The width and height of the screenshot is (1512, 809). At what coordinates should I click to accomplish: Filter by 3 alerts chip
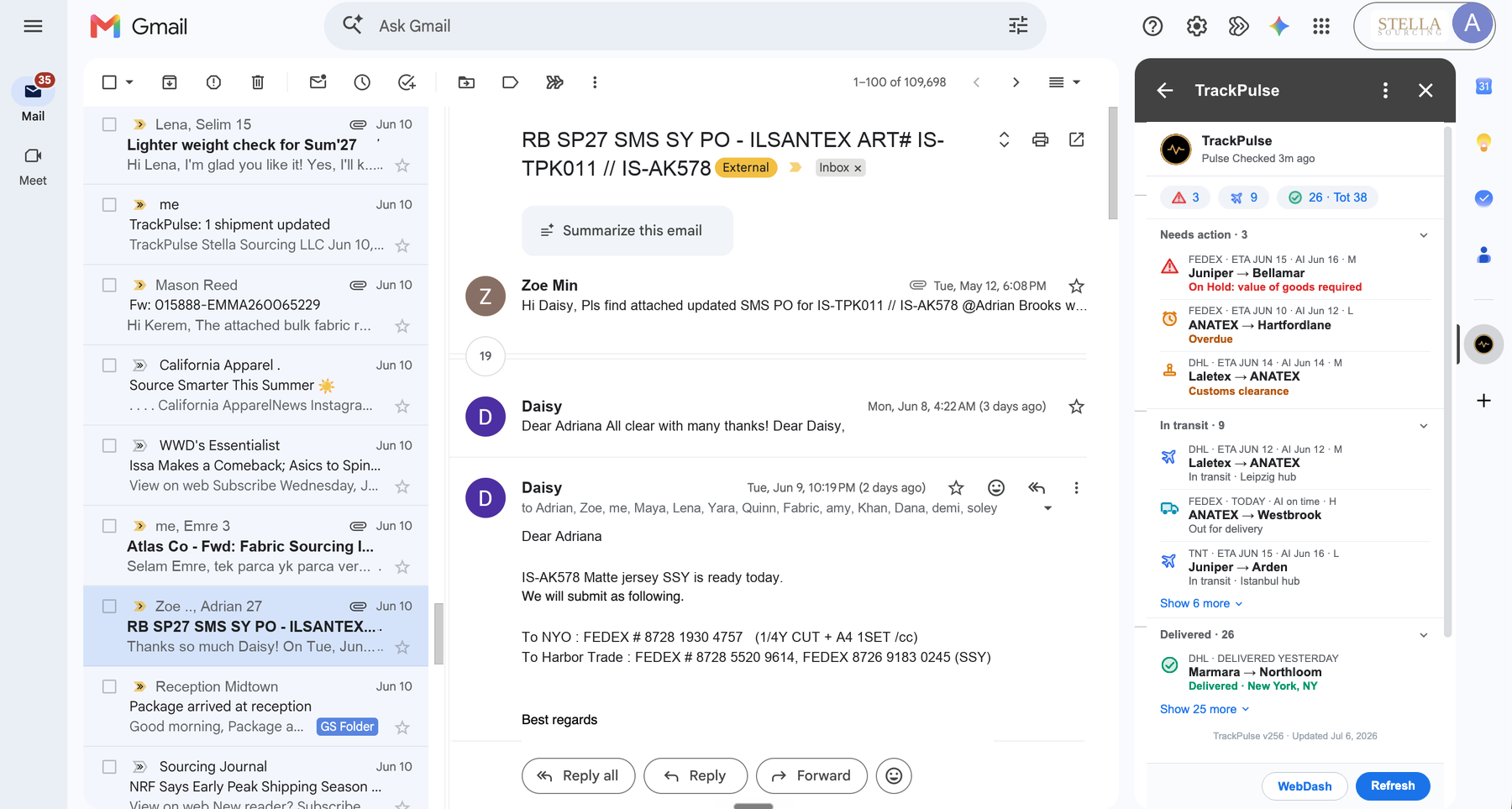pyautogui.click(x=1184, y=197)
